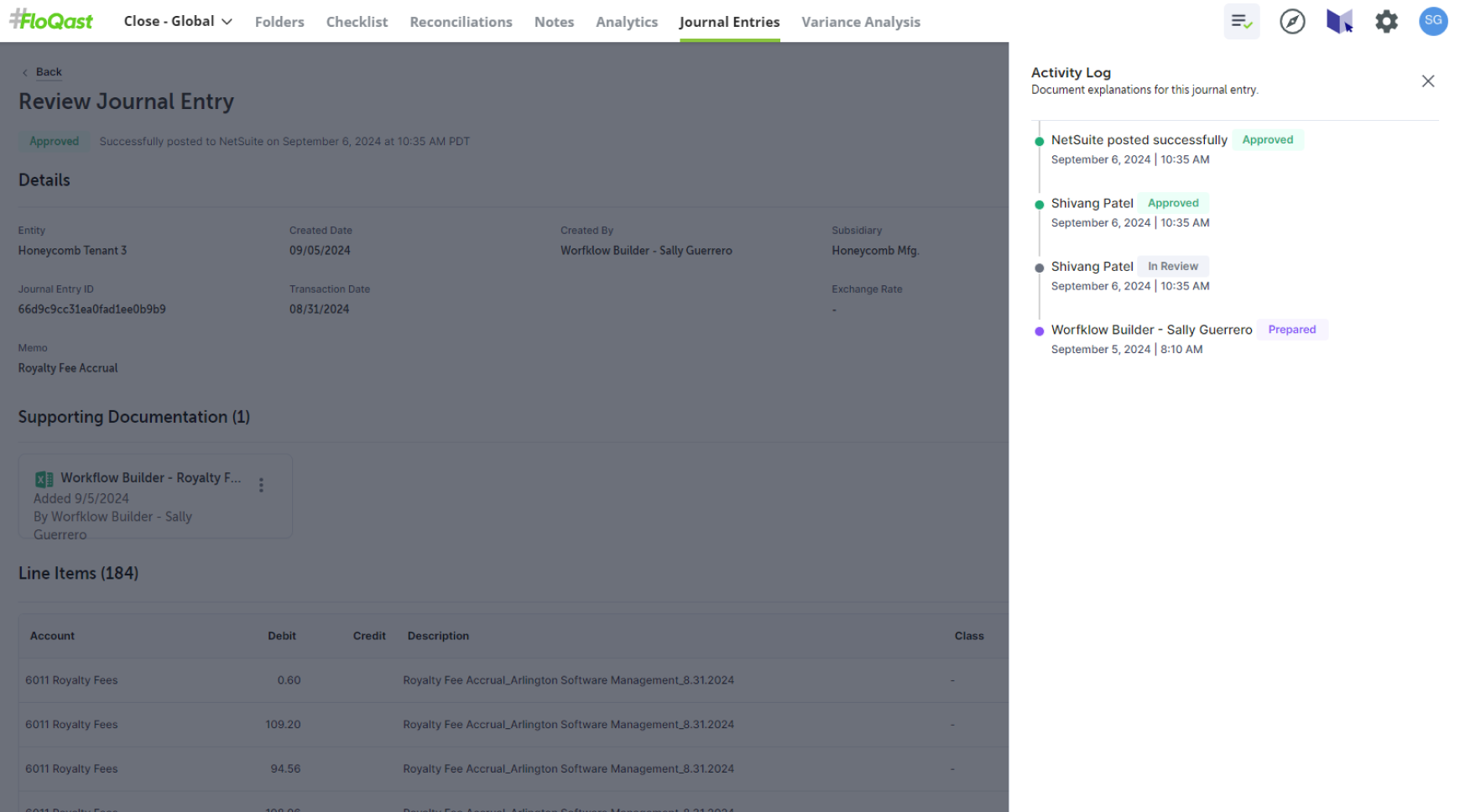Open the Checklist tab
Viewport: 1460px width, 812px height.
(357, 22)
